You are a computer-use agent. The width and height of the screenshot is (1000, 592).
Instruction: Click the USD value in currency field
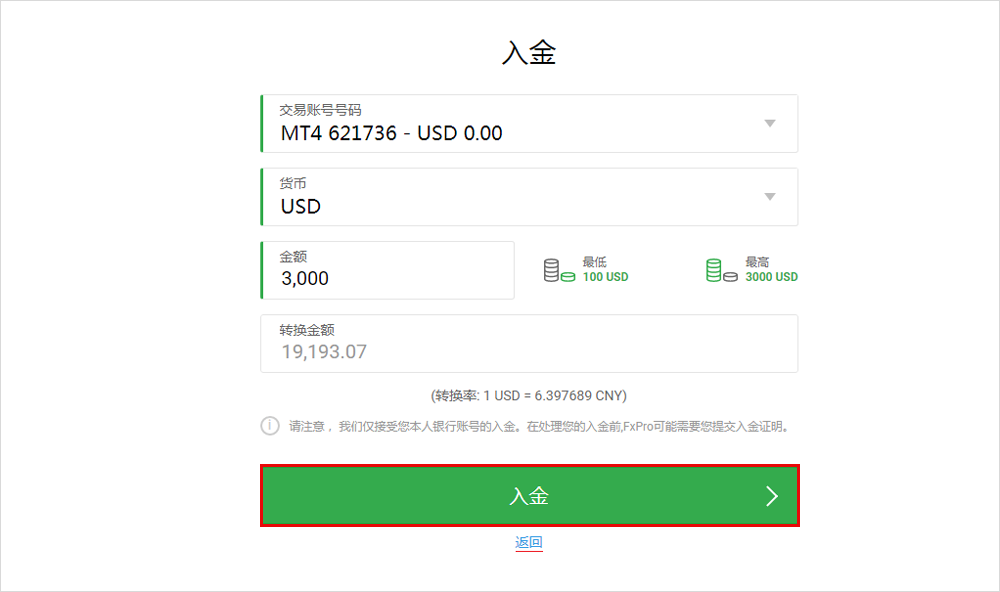(301, 207)
